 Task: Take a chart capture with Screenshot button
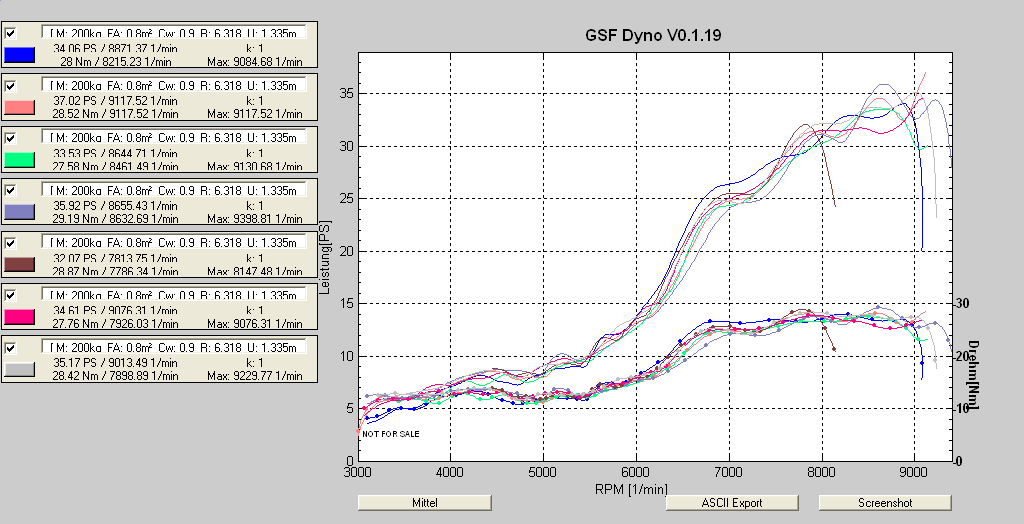870,503
